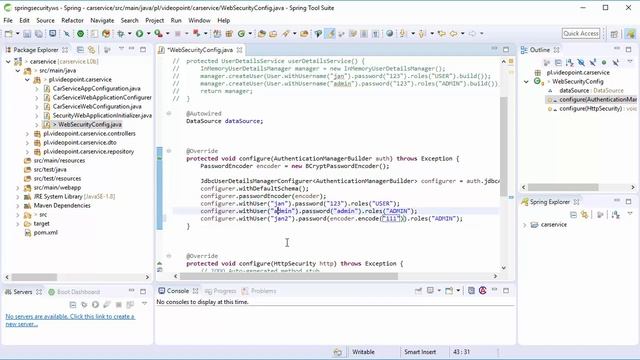
Task: Open the Run button dropdown arrow
Action: point(149,33)
